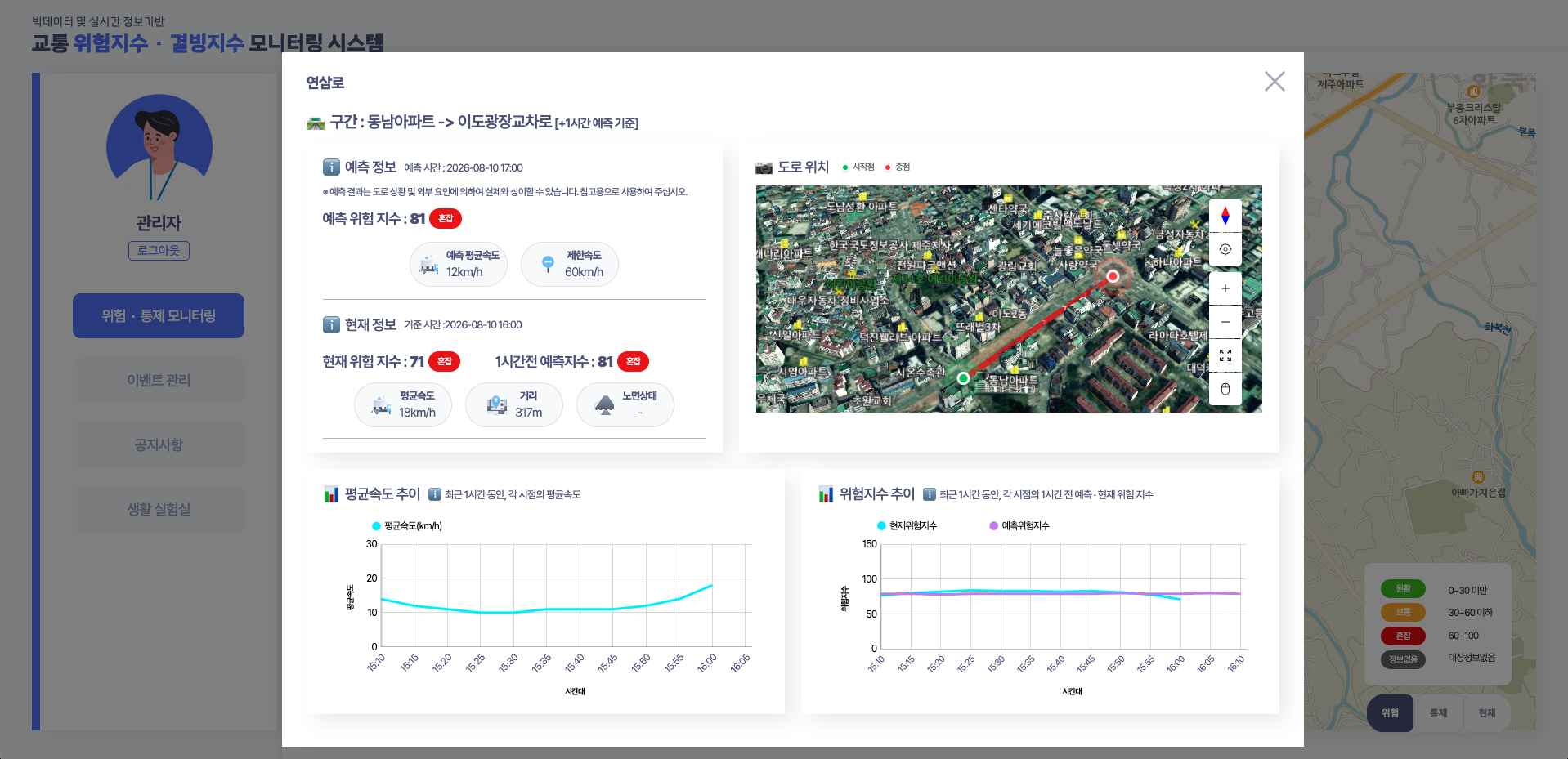Viewport: 1568px width, 759px height.
Task: Click the green start point marker on map
Action: click(x=963, y=377)
